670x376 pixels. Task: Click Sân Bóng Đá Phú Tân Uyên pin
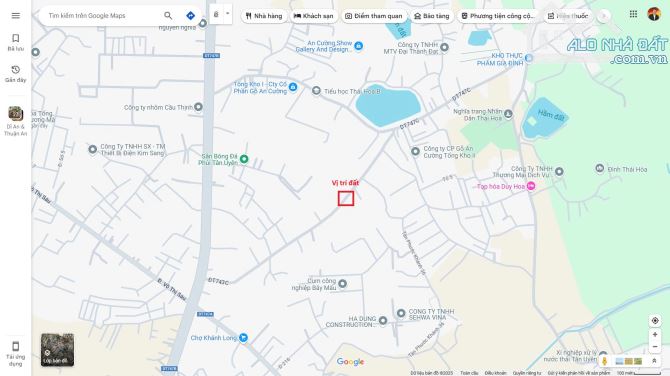(244, 159)
